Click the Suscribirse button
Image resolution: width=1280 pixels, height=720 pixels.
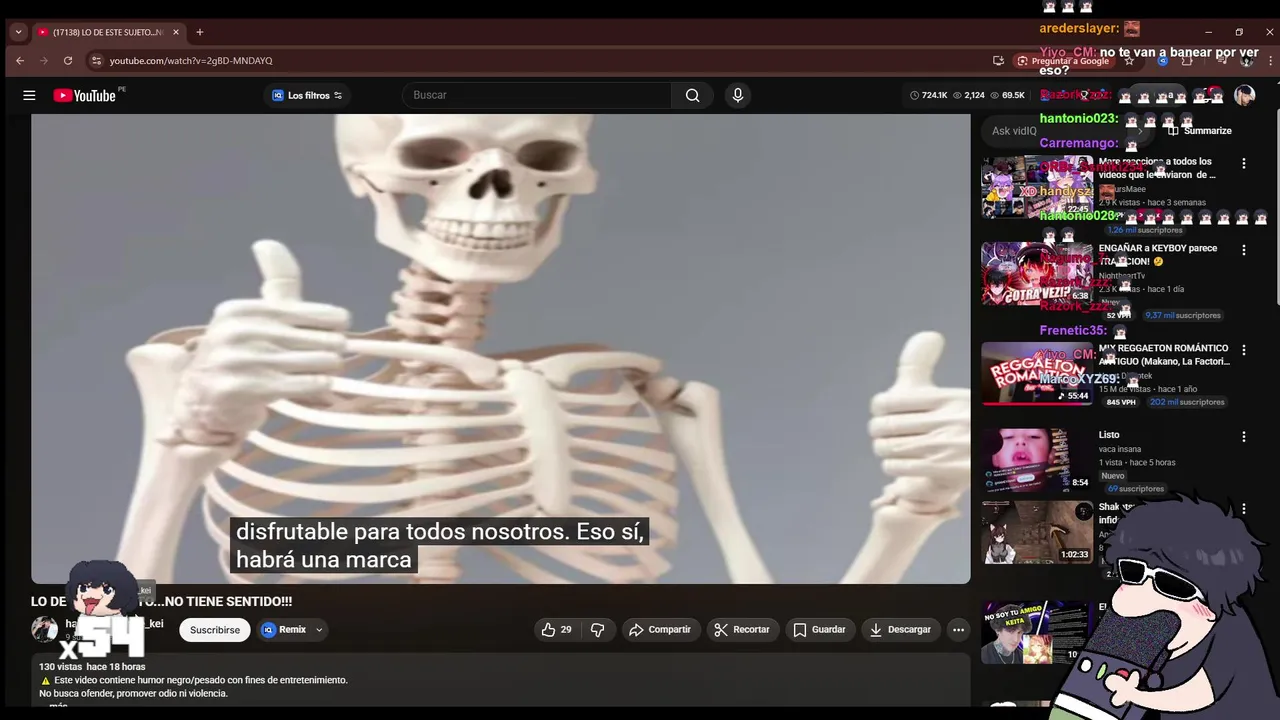click(x=215, y=629)
